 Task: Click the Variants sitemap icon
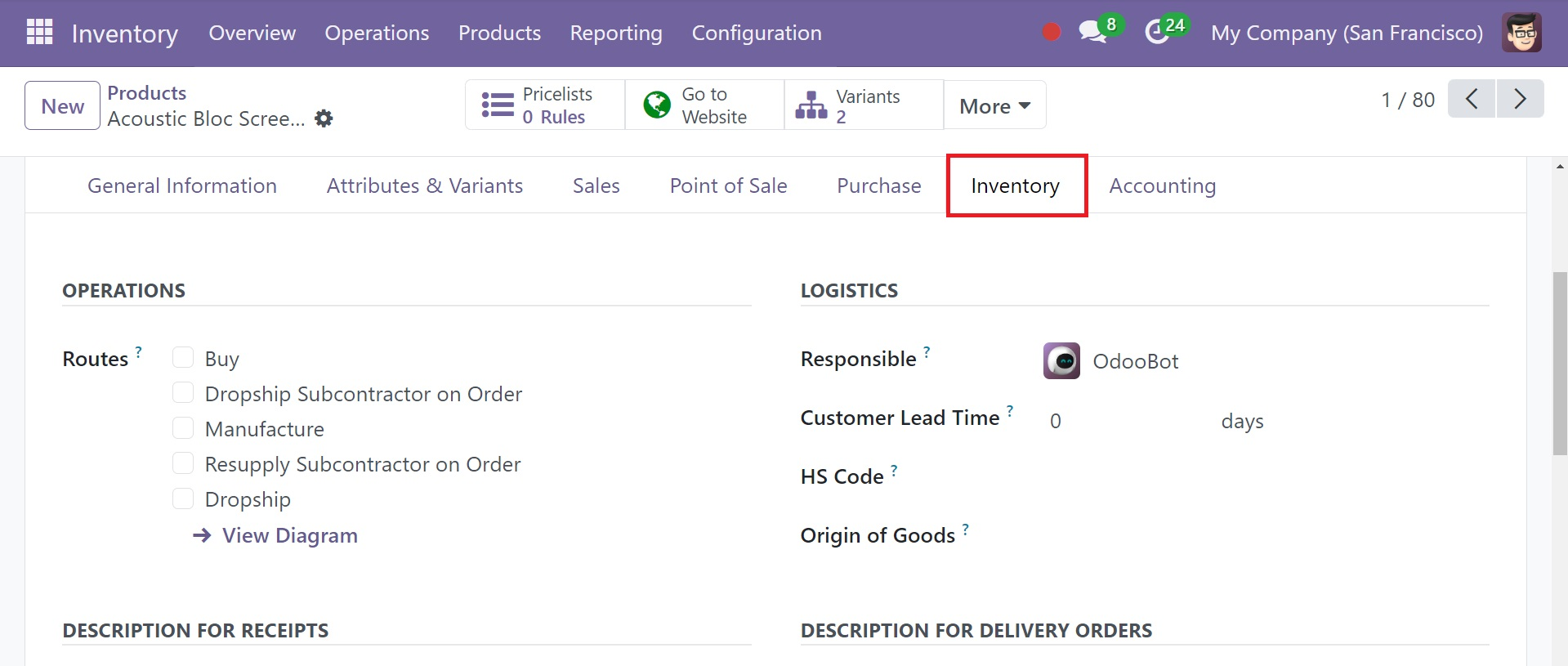(811, 105)
